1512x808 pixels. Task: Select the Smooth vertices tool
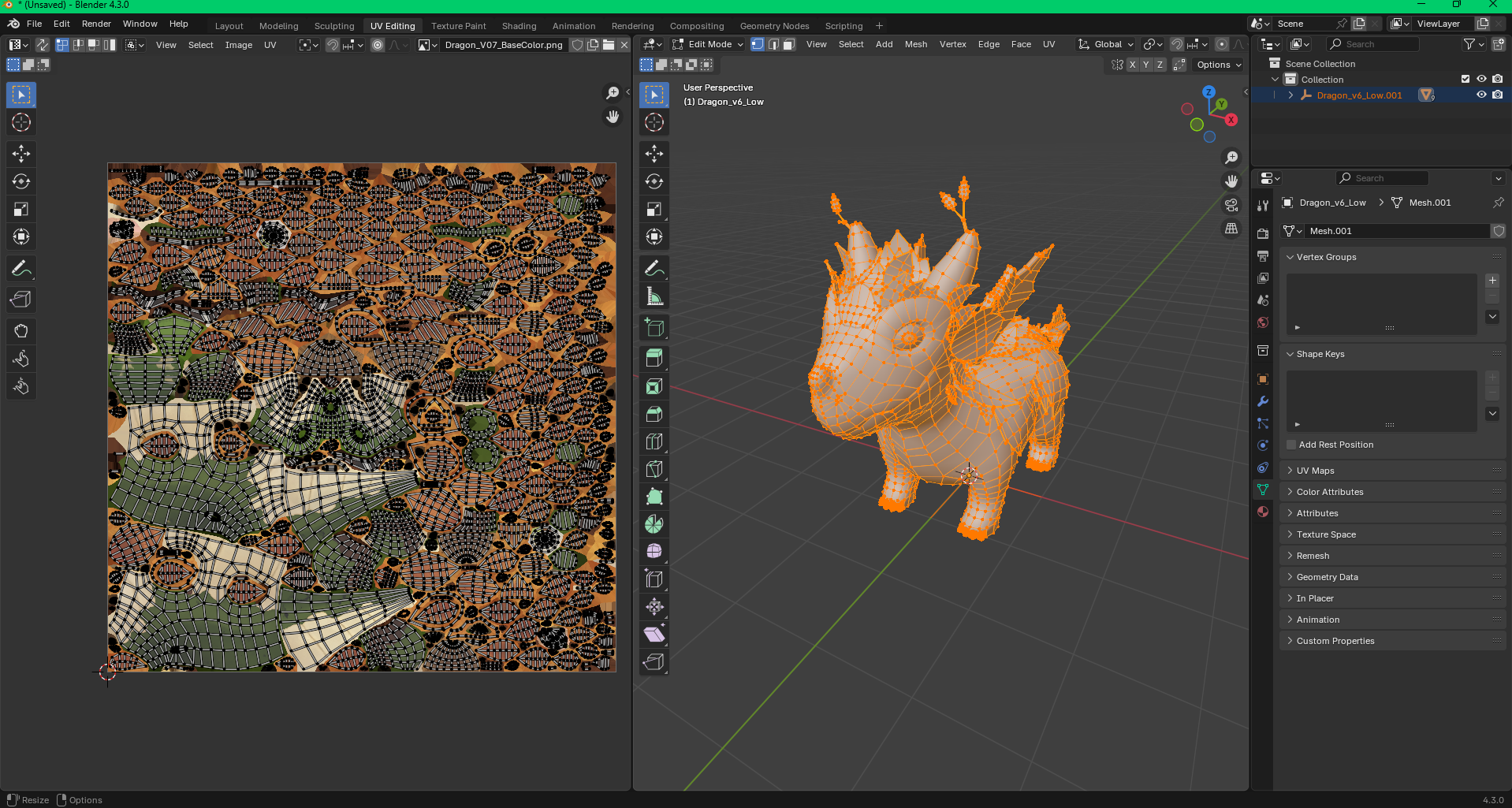click(x=654, y=551)
